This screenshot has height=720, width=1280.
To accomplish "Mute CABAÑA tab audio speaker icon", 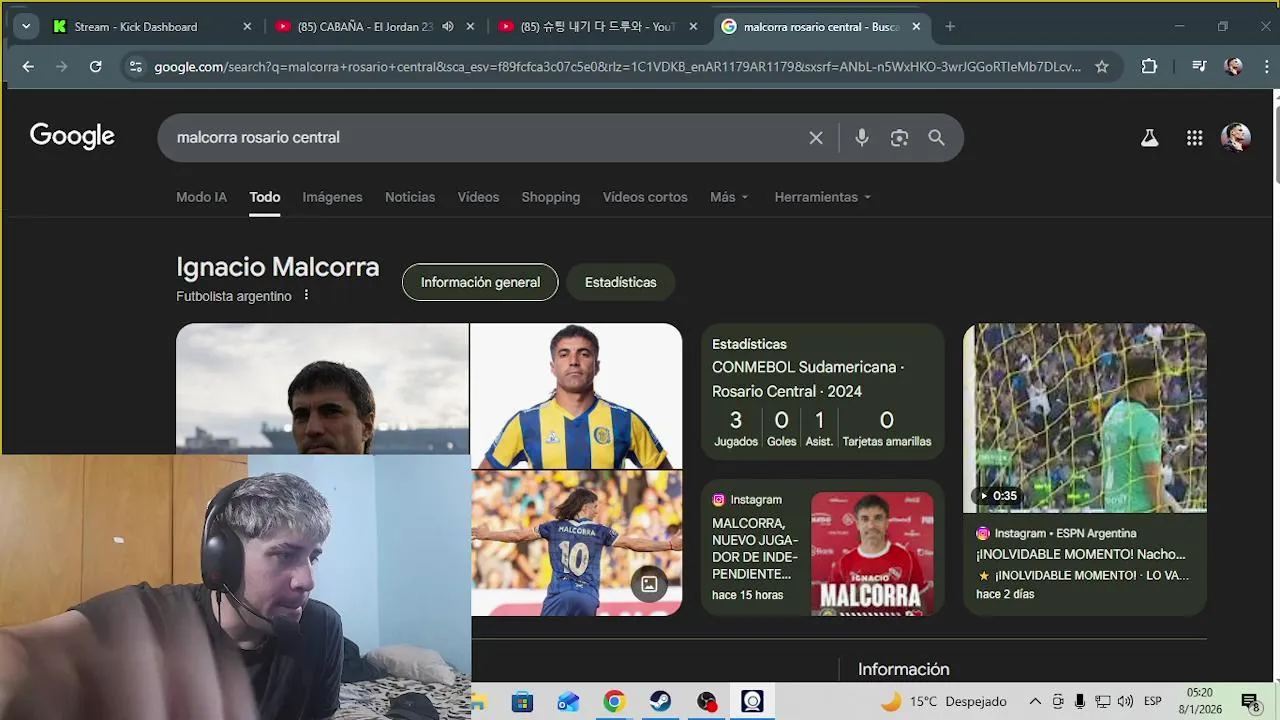I will coord(448,27).
